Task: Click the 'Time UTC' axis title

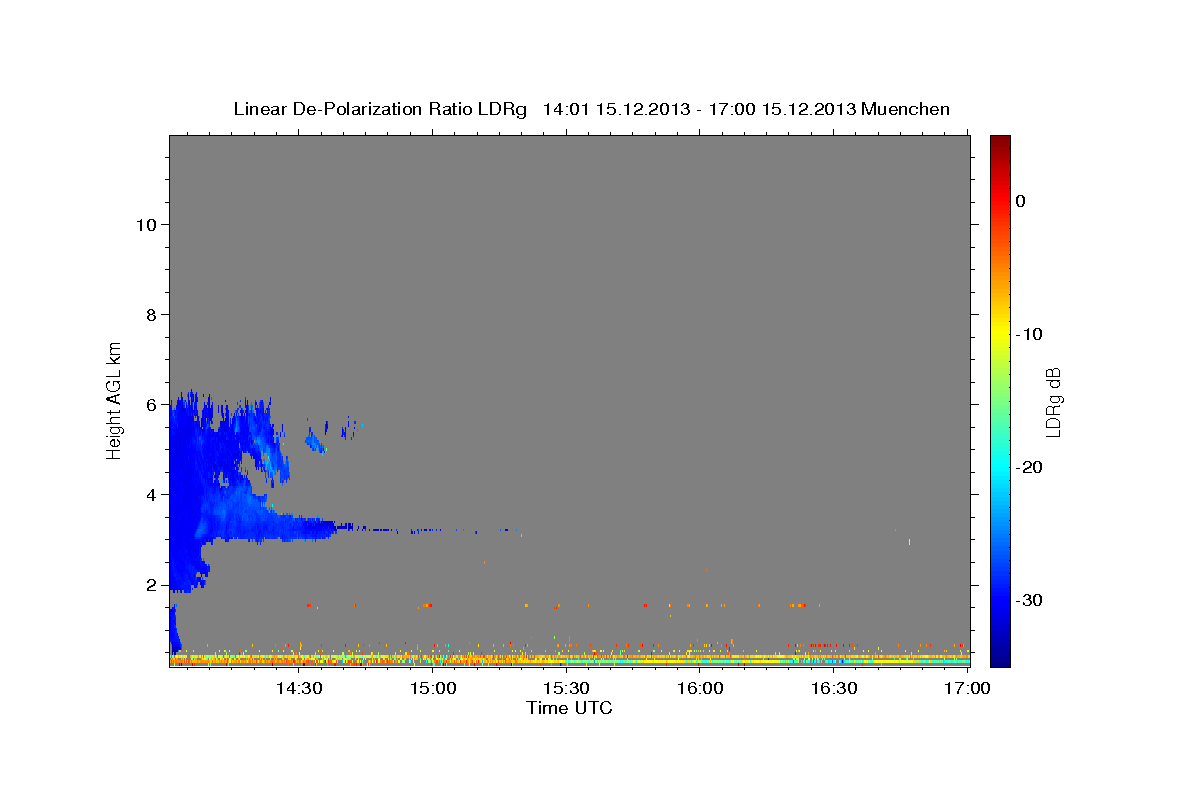Action: coord(569,708)
